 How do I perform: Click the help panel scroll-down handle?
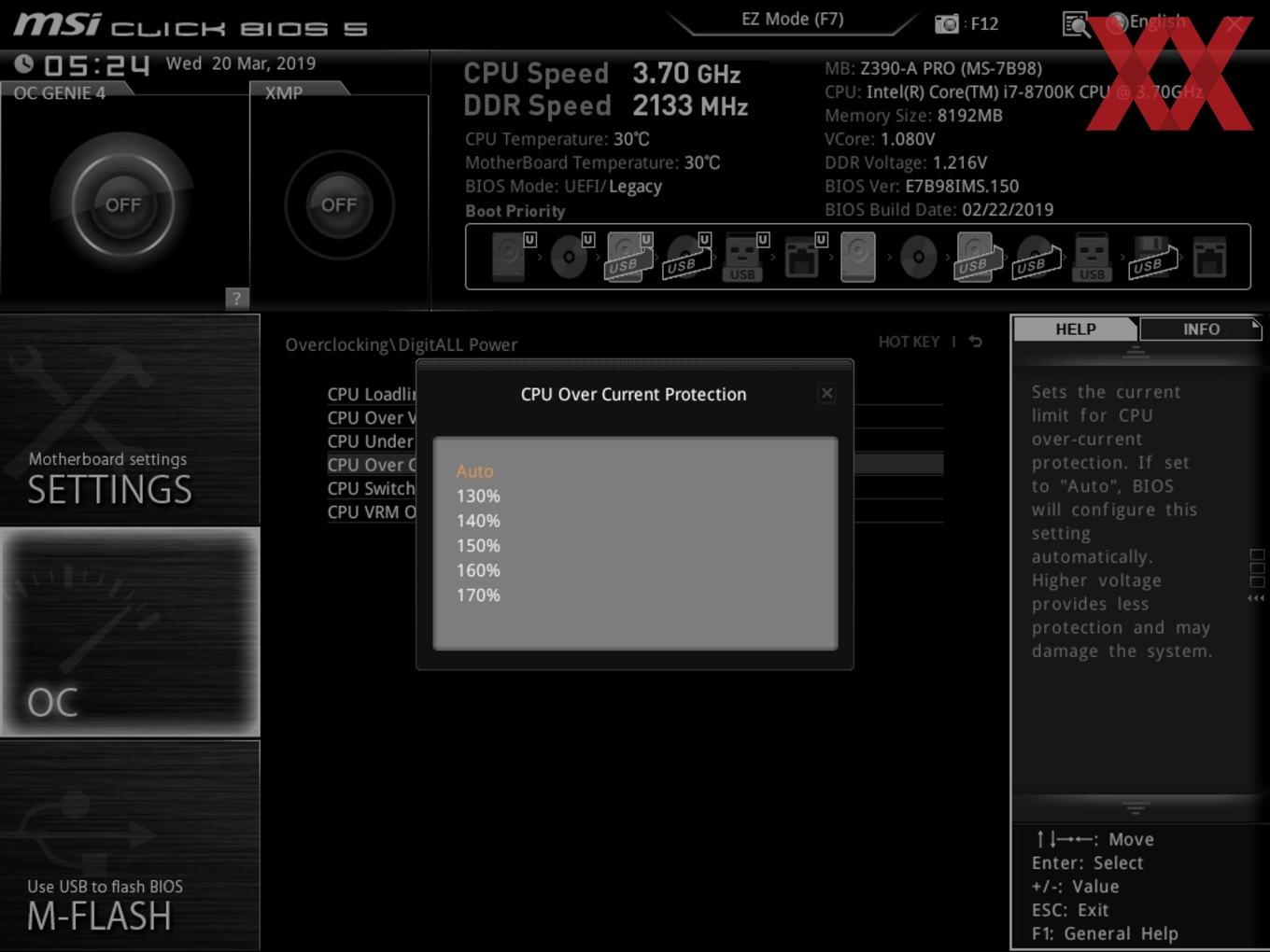tap(1136, 807)
